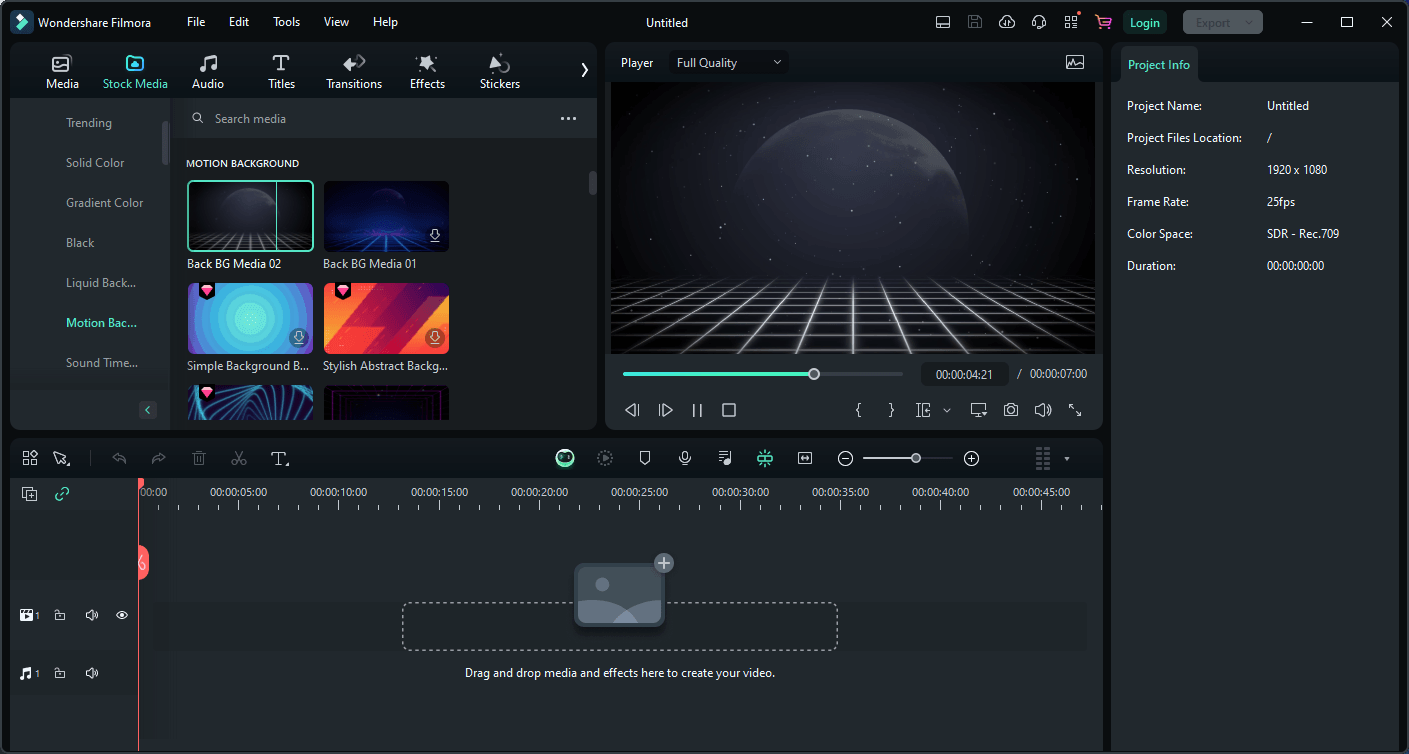Click the add track icon above the timeline
1409x754 pixels.
[30, 494]
